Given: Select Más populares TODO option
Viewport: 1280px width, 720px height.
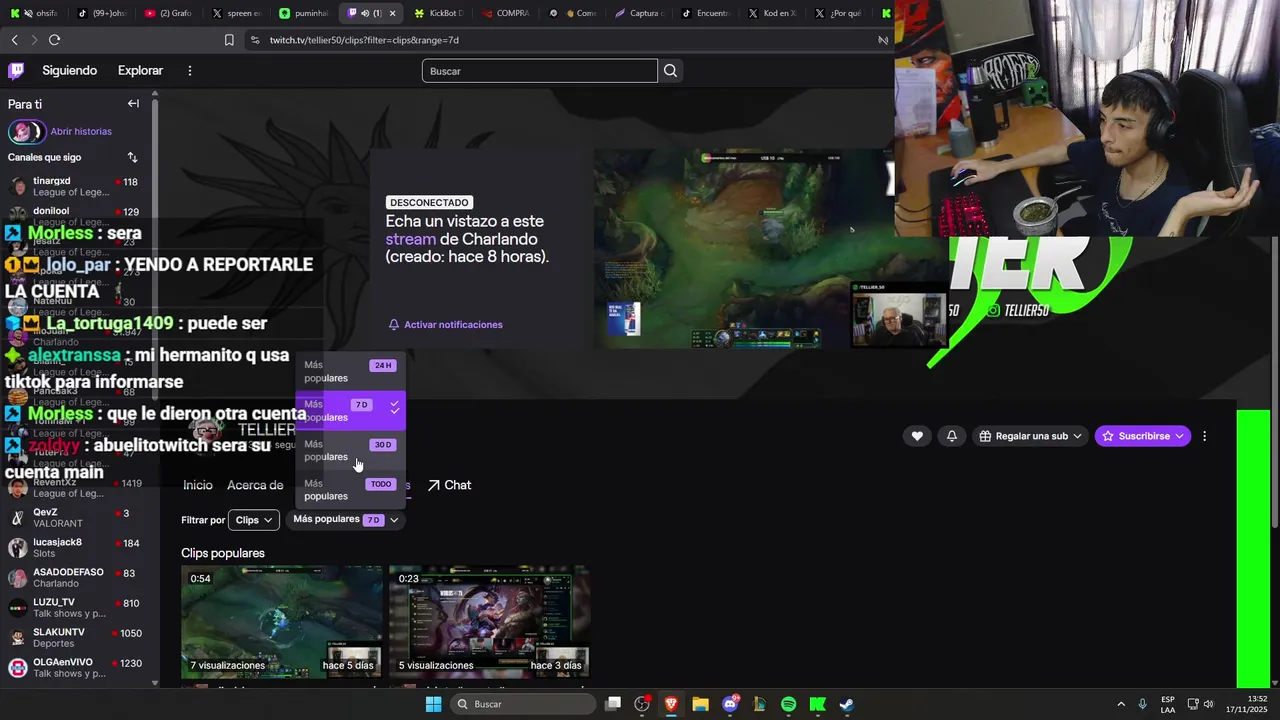Looking at the screenshot, I should (x=350, y=489).
